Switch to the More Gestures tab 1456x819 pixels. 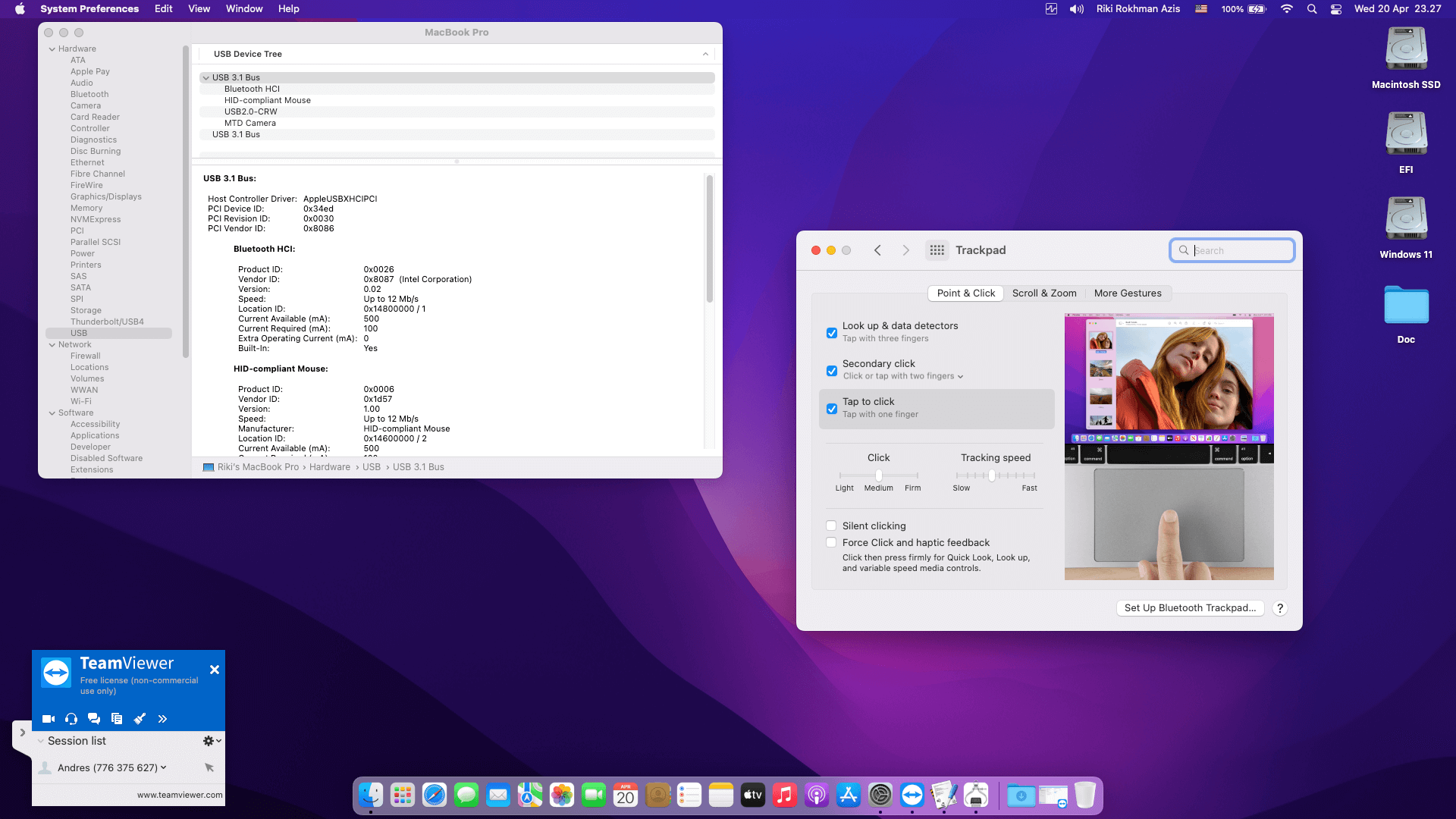[x=1128, y=293]
